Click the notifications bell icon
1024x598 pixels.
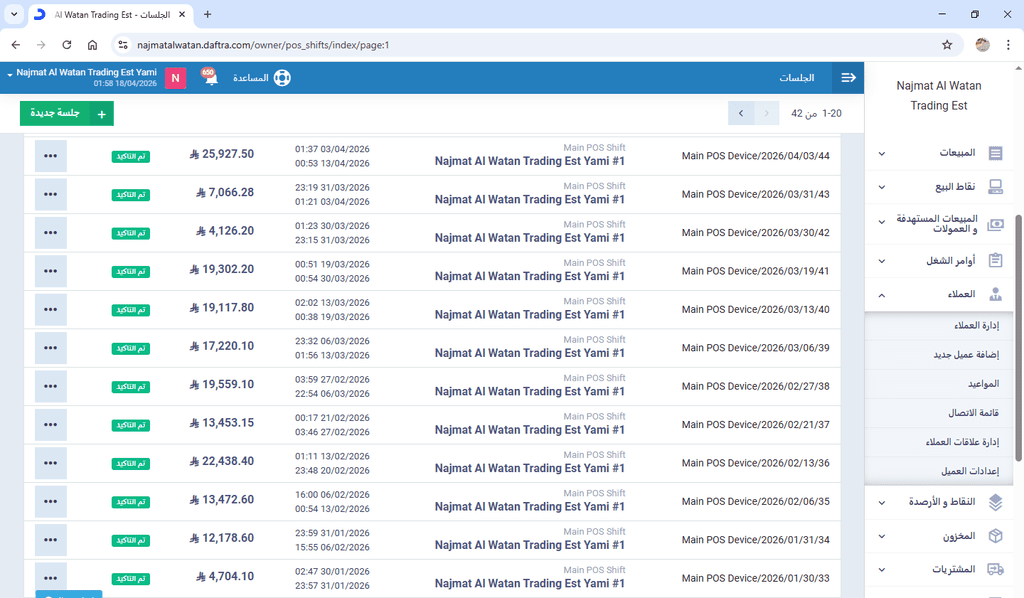pos(209,78)
